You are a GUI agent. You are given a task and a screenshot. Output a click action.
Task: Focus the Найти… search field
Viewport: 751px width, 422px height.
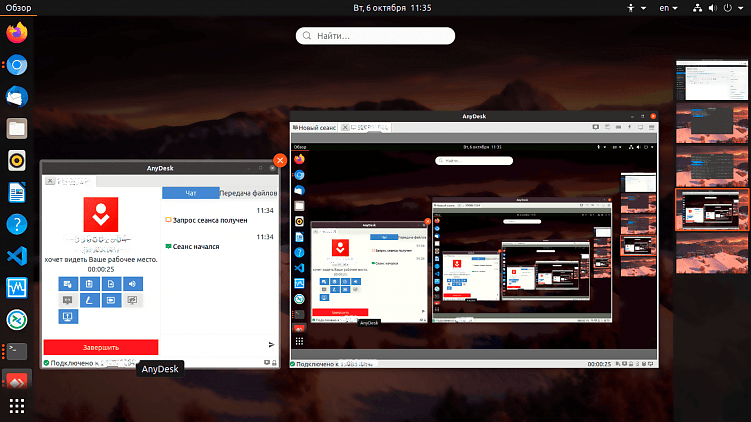pos(375,36)
